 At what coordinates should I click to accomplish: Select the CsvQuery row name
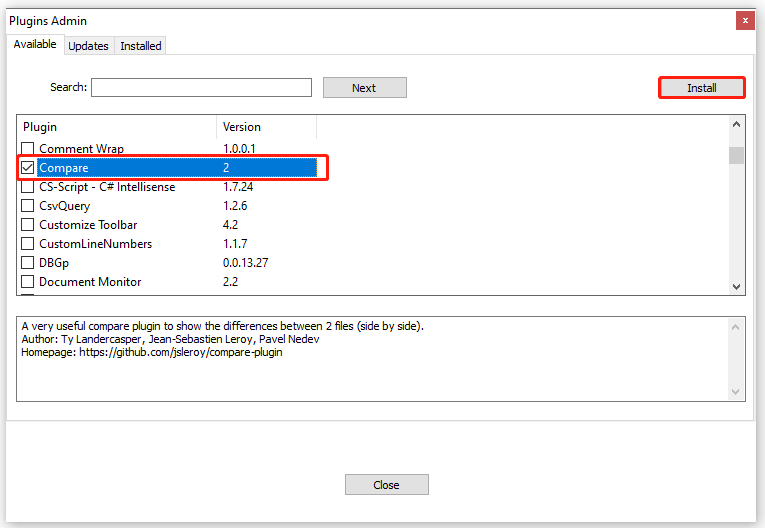tap(64, 205)
